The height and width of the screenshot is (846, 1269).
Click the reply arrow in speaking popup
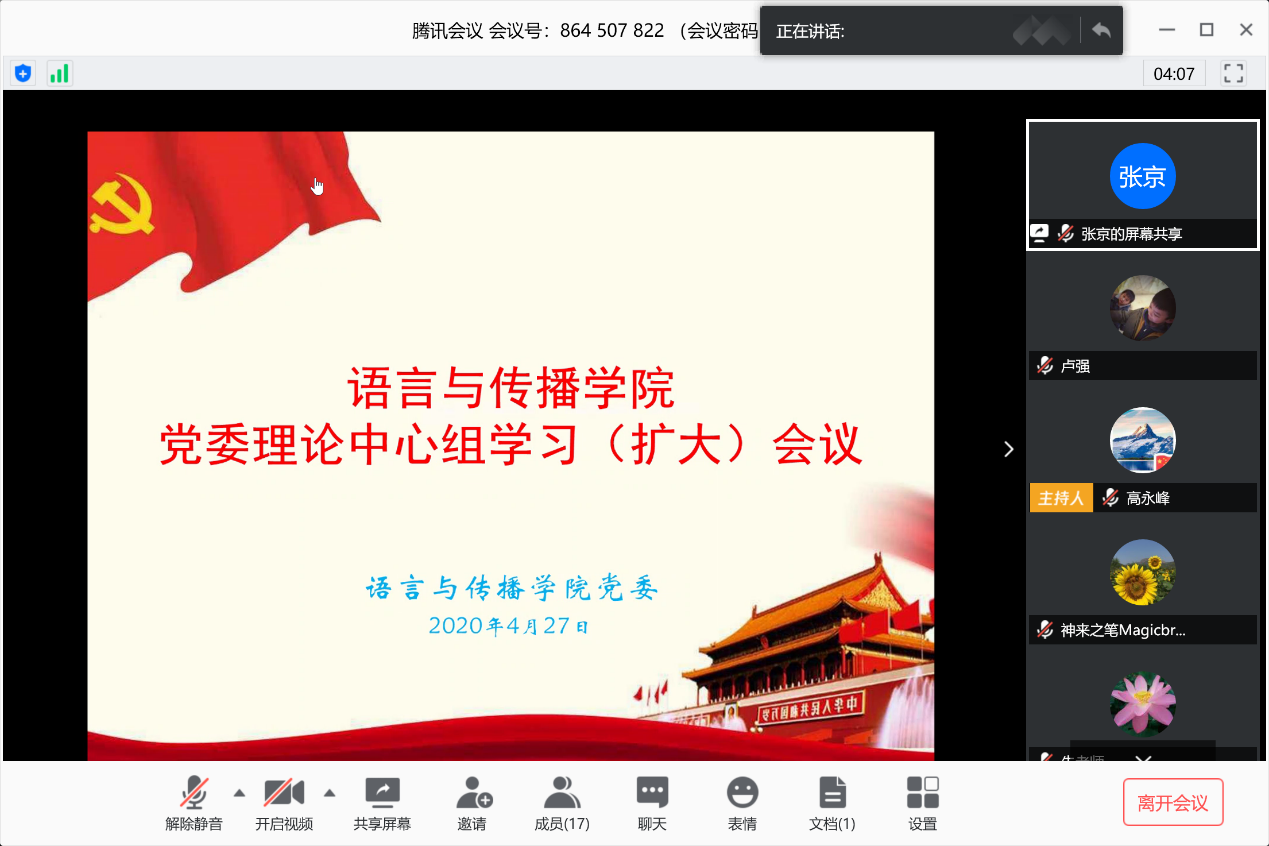[x=1101, y=31]
